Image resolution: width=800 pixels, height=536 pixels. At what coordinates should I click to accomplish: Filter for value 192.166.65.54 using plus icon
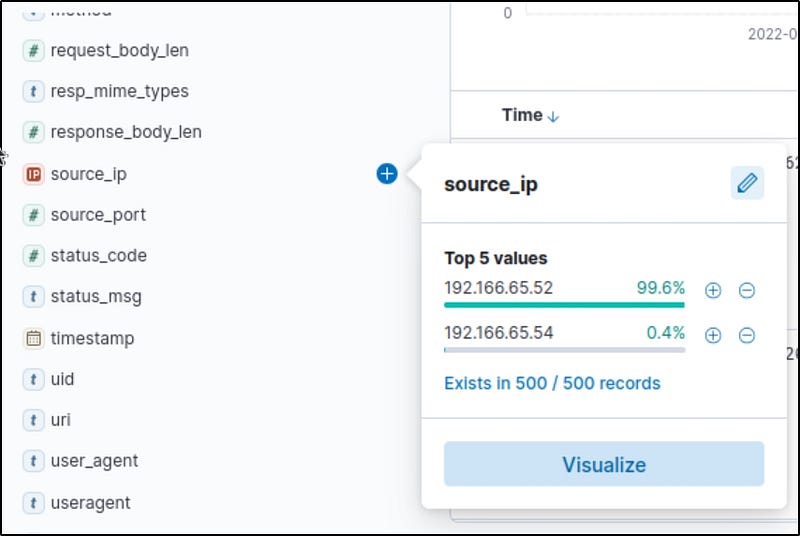tap(713, 335)
